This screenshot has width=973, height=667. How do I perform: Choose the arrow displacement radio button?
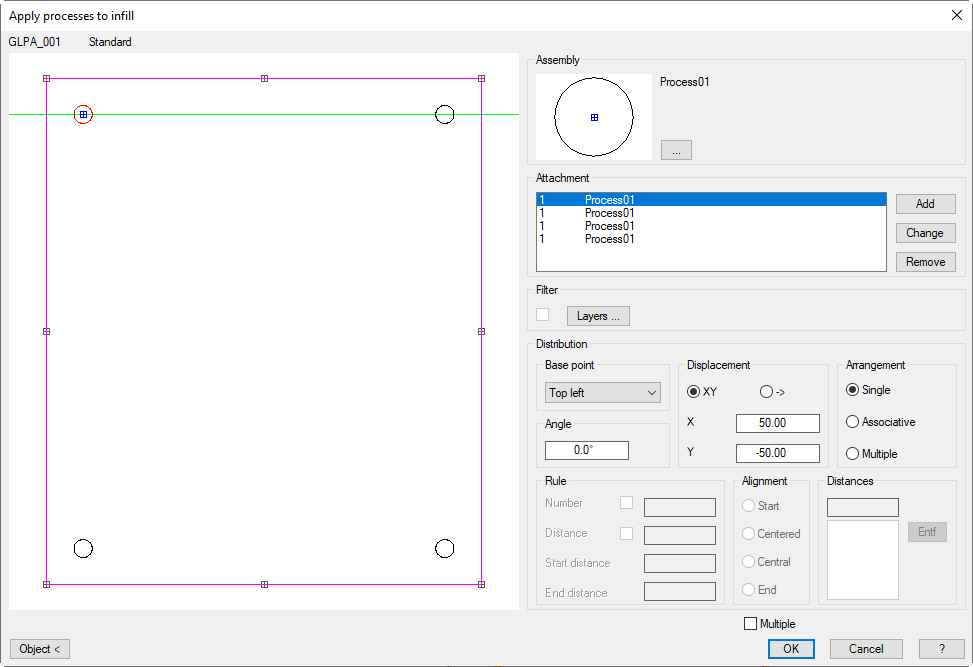click(767, 392)
